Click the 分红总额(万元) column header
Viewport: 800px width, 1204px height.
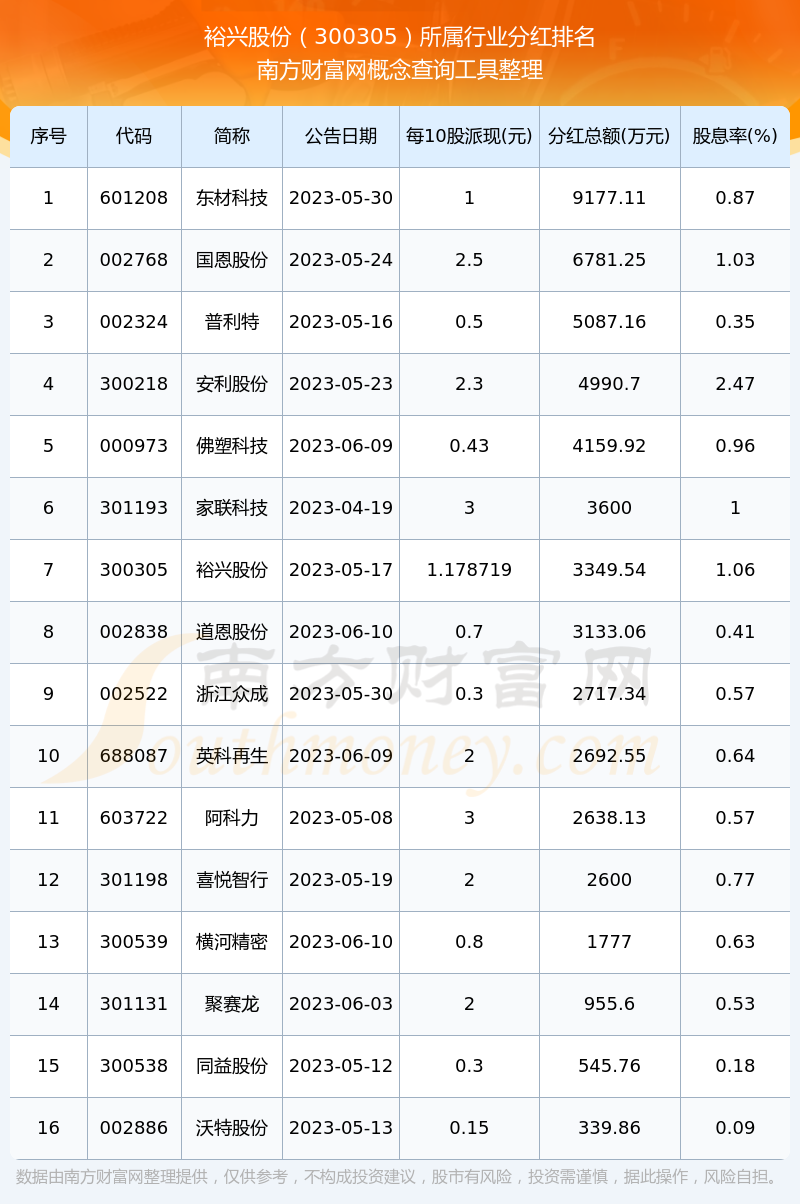click(609, 136)
